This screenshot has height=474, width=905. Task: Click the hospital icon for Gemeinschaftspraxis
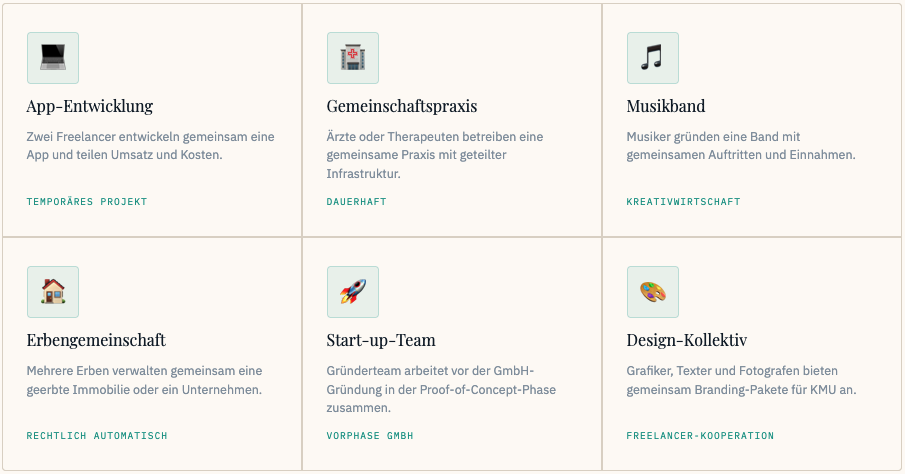point(353,58)
